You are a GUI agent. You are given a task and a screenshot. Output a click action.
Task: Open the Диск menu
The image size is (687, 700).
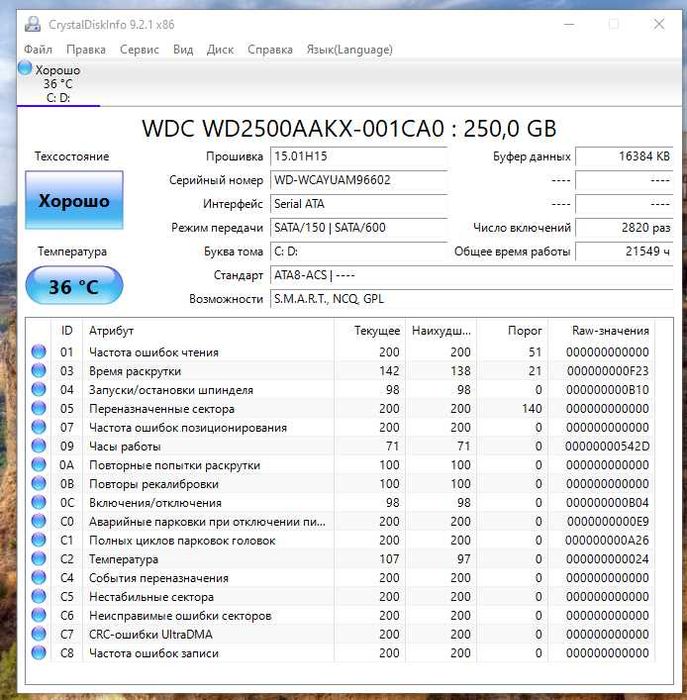pyautogui.click(x=220, y=49)
